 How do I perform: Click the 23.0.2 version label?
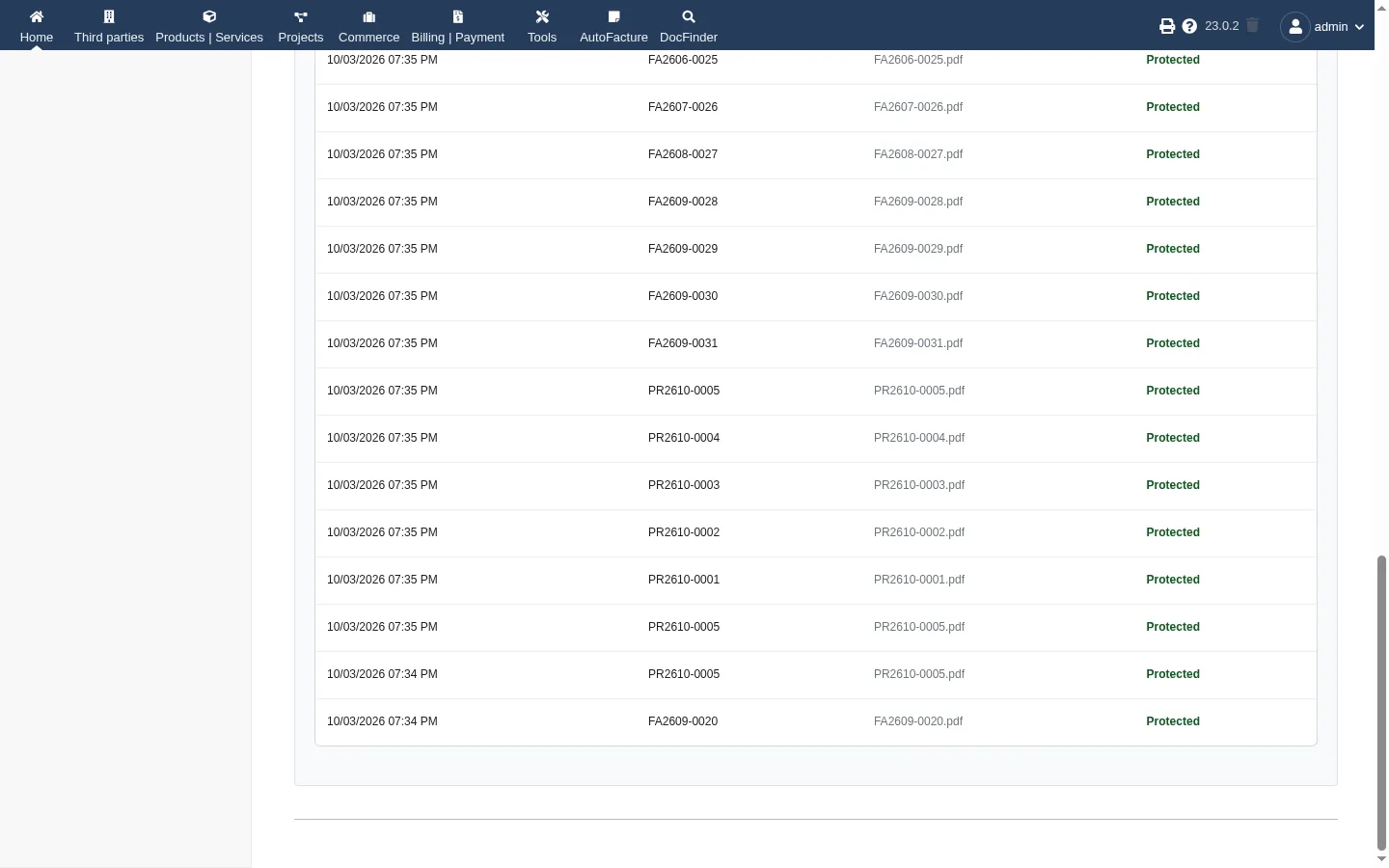pos(1222,26)
